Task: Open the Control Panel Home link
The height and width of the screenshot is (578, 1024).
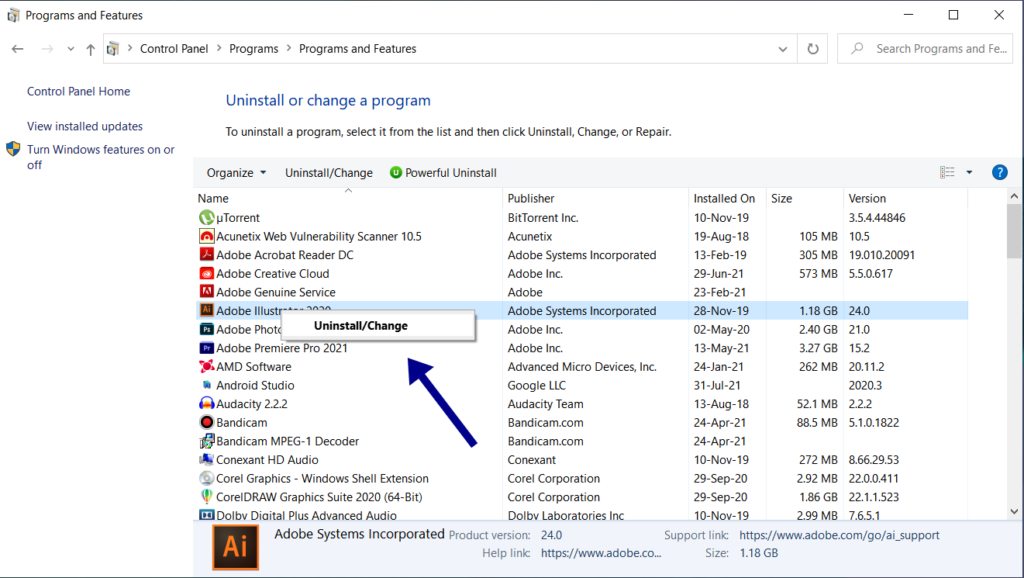Action: 78,91
